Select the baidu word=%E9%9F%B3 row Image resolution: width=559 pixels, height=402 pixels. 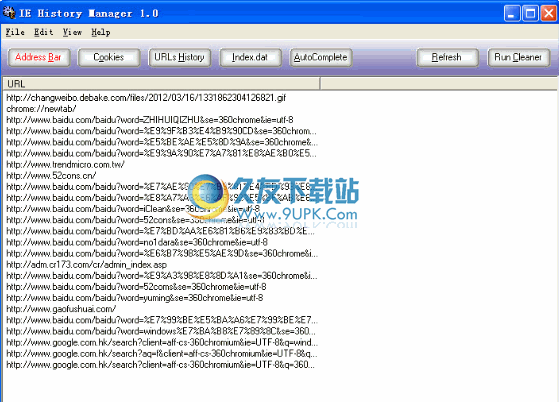point(161,131)
